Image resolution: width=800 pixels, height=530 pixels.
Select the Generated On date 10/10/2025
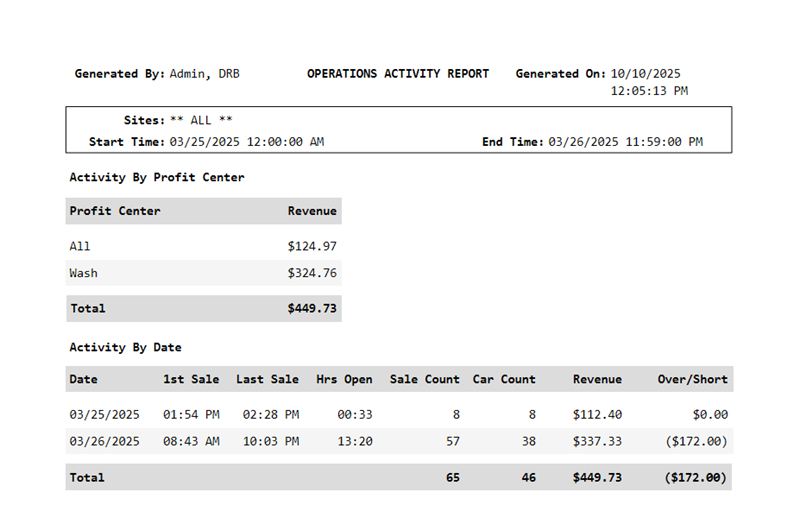pyautogui.click(x=645, y=74)
